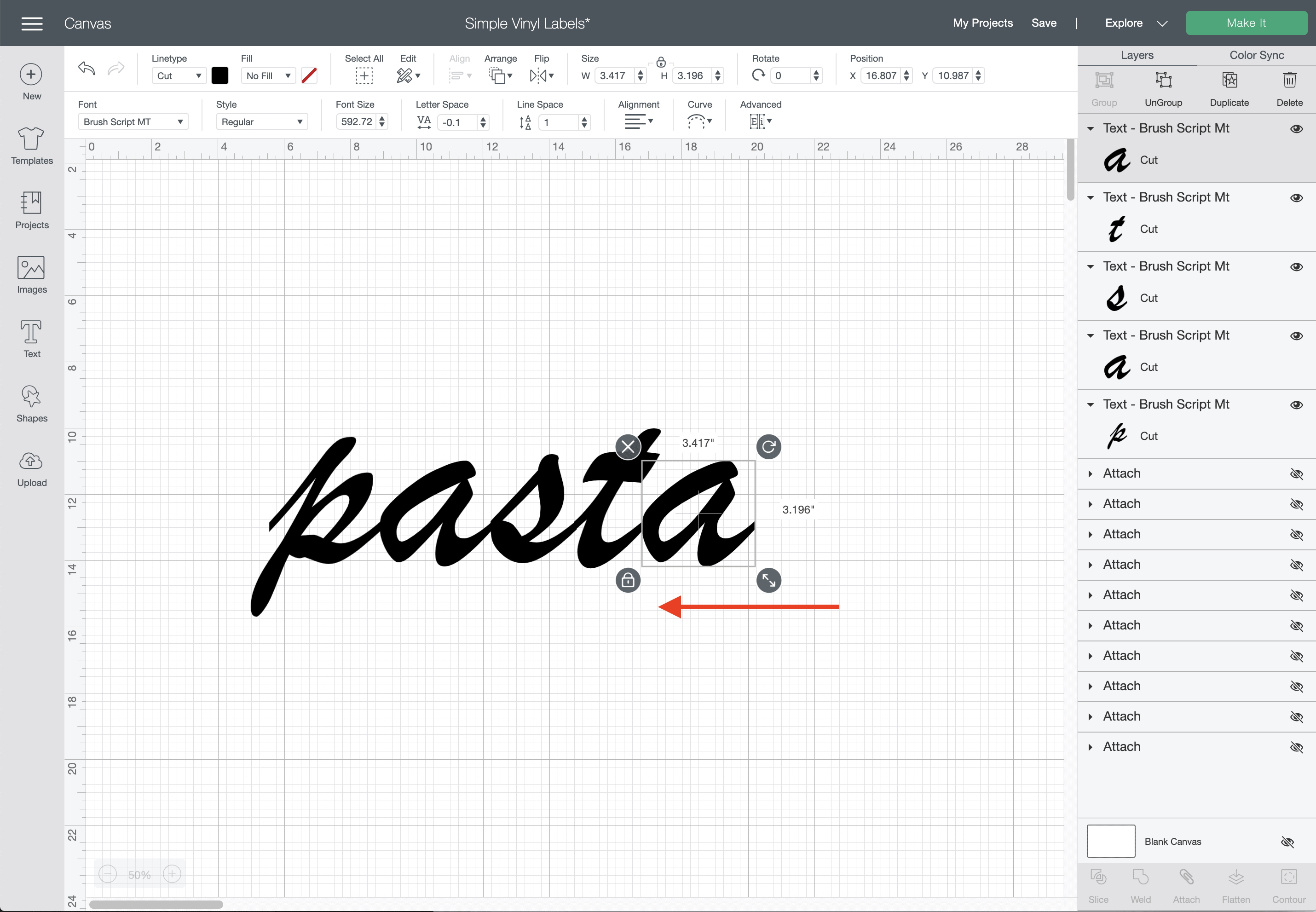
Task: Click the rotate handle on the selected letter
Action: coord(768,446)
